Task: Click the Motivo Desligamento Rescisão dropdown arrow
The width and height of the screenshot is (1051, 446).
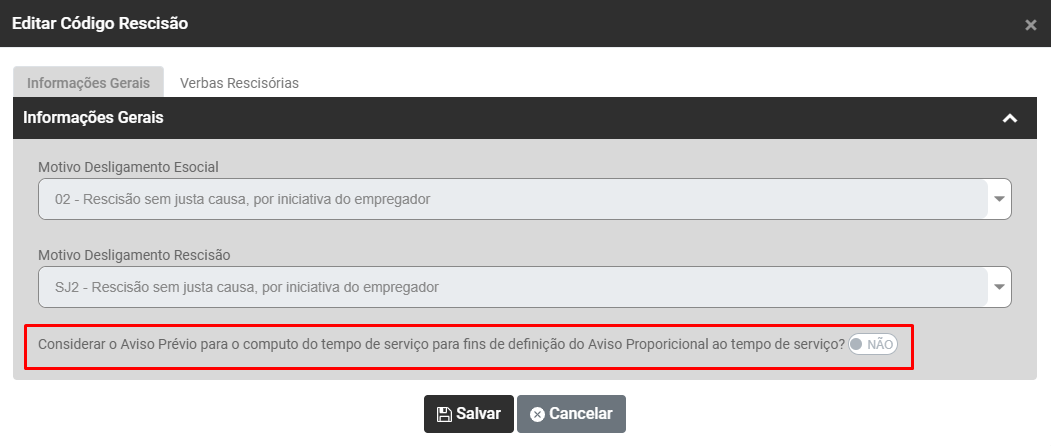Action: click(x=999, y=287)
